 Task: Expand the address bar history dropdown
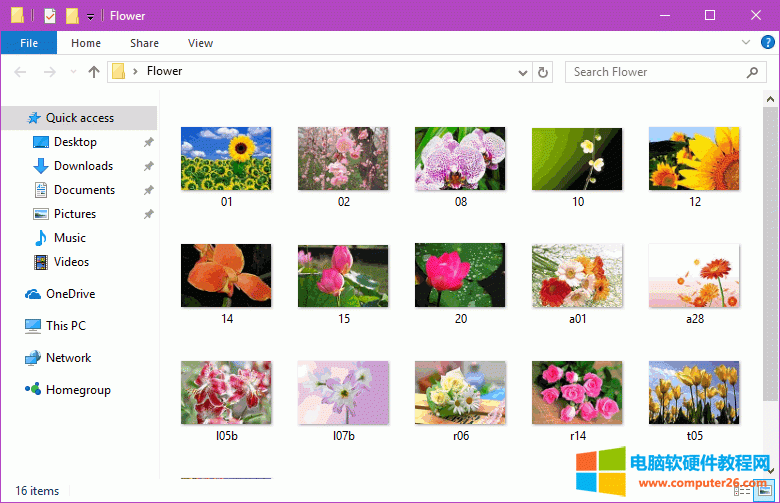point(523,72)
